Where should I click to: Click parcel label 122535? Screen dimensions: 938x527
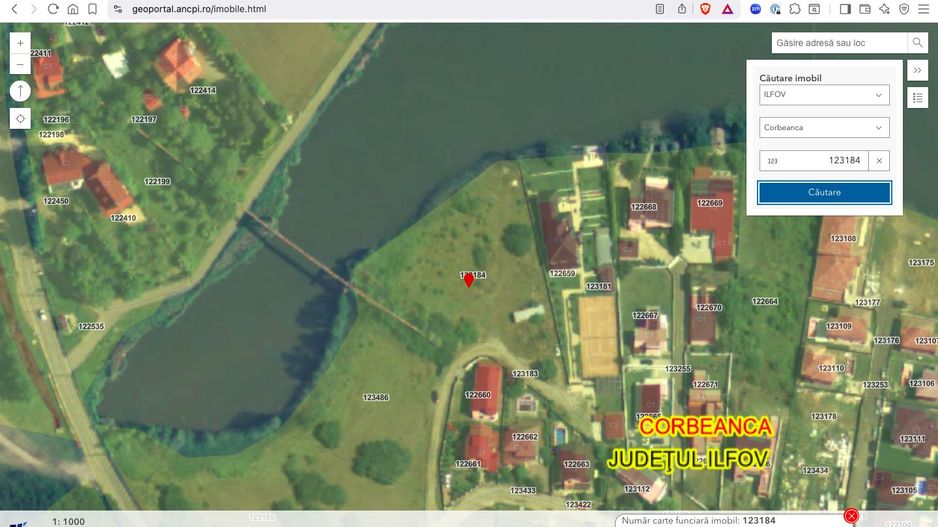tap(91, 327)
